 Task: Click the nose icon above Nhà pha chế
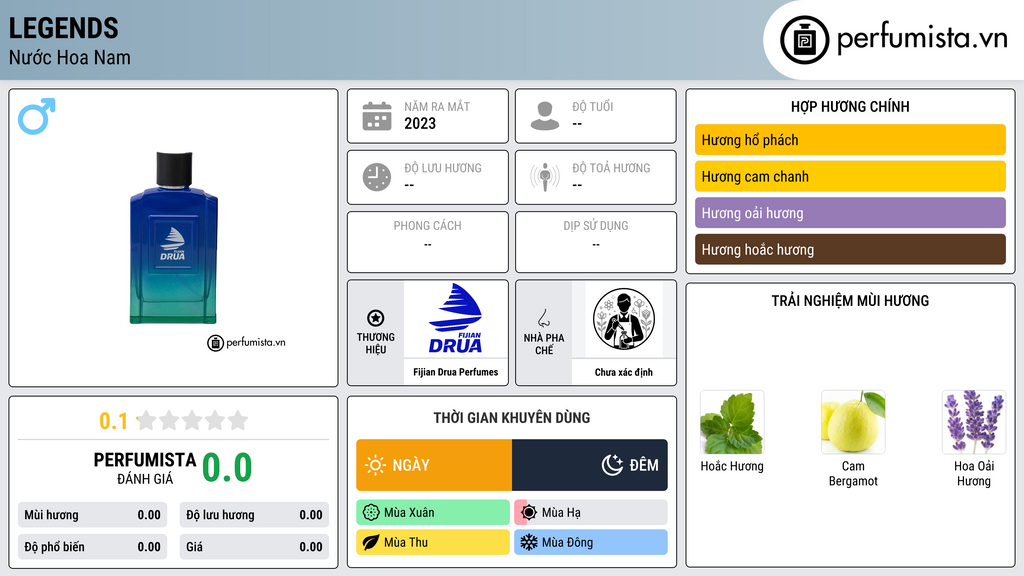coord(543,318)
